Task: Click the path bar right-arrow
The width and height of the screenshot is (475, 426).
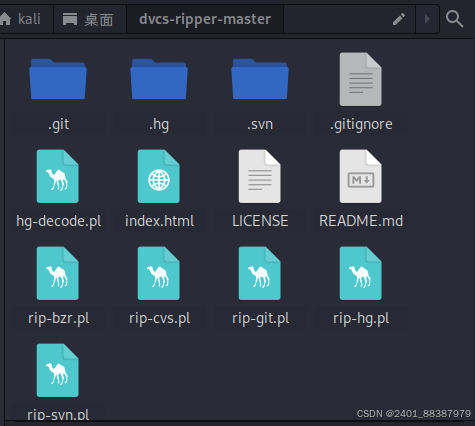Action: (427, 19)
